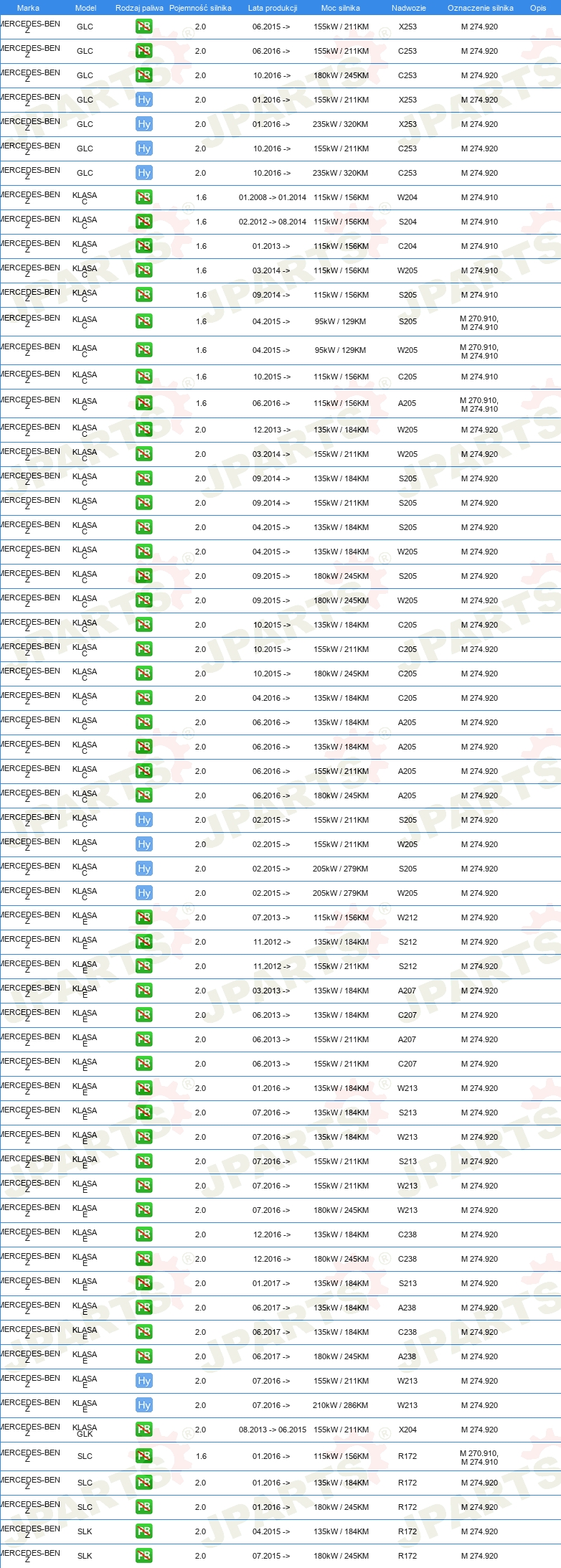Image resolution: width=561 pixels, height=1568 pixels.
Task: Click hybrid Hy icon in GLC 155kW X253 row
Action: tap(143, 100)
